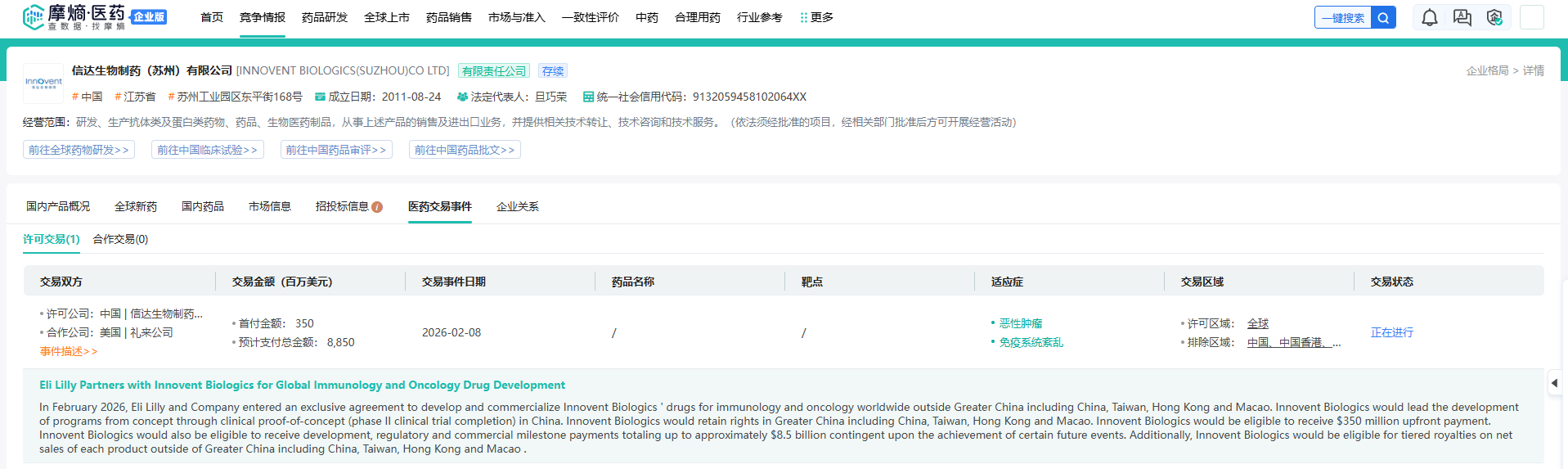Click the 前往全球药物研发>> button
The width and height of the screenshot is (1568, 469).
[x=79, y=150]
